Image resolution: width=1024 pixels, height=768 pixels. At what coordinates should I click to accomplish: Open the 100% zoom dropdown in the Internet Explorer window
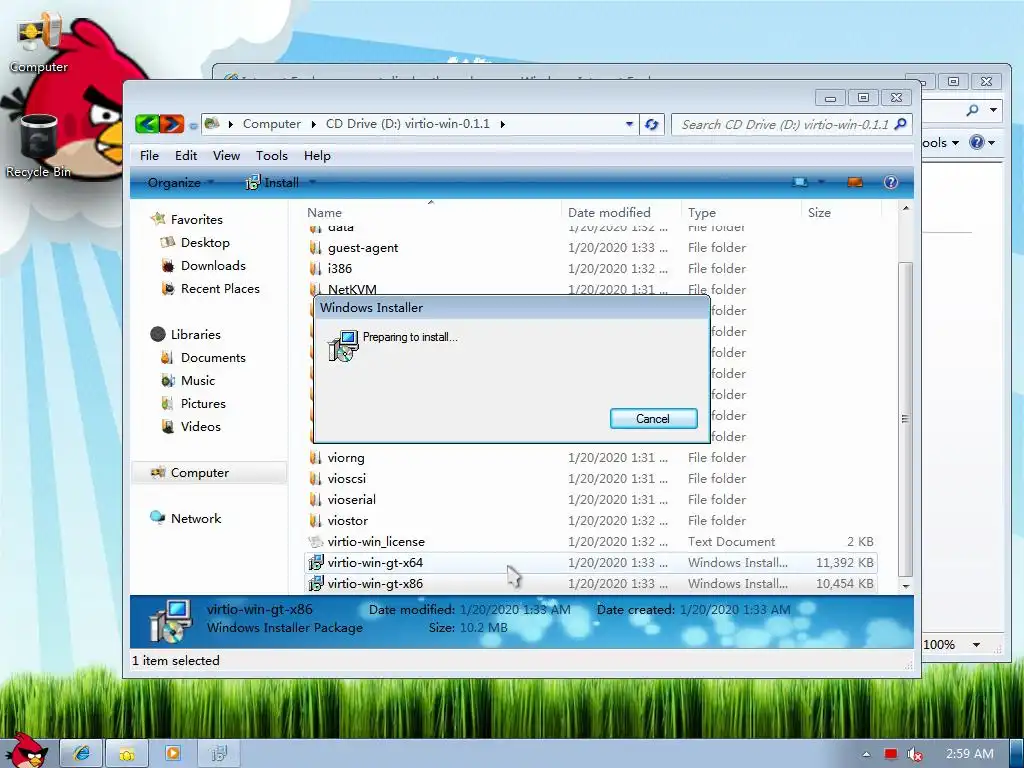[976, 645]
